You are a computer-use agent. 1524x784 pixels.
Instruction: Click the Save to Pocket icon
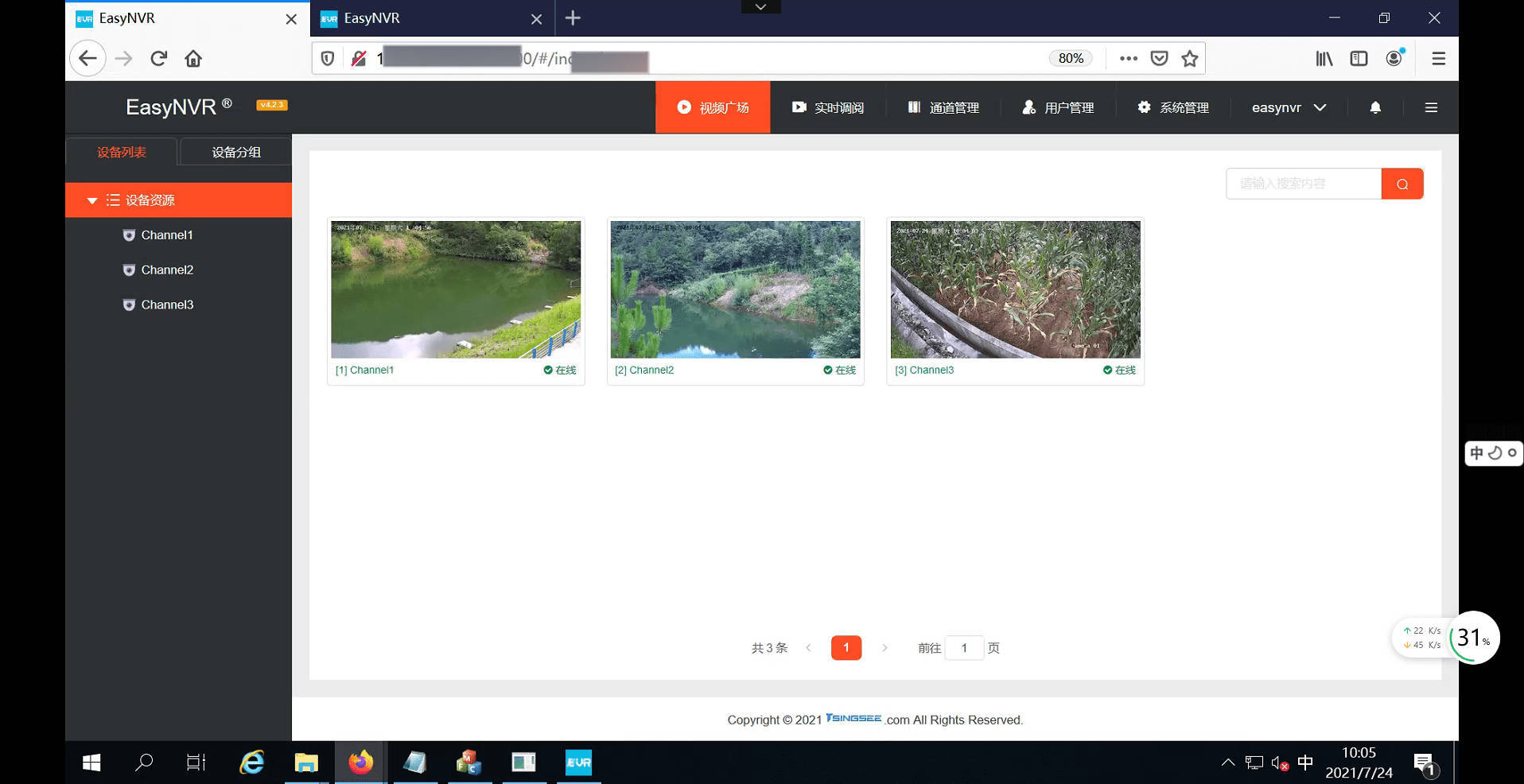coord(1159,58)
